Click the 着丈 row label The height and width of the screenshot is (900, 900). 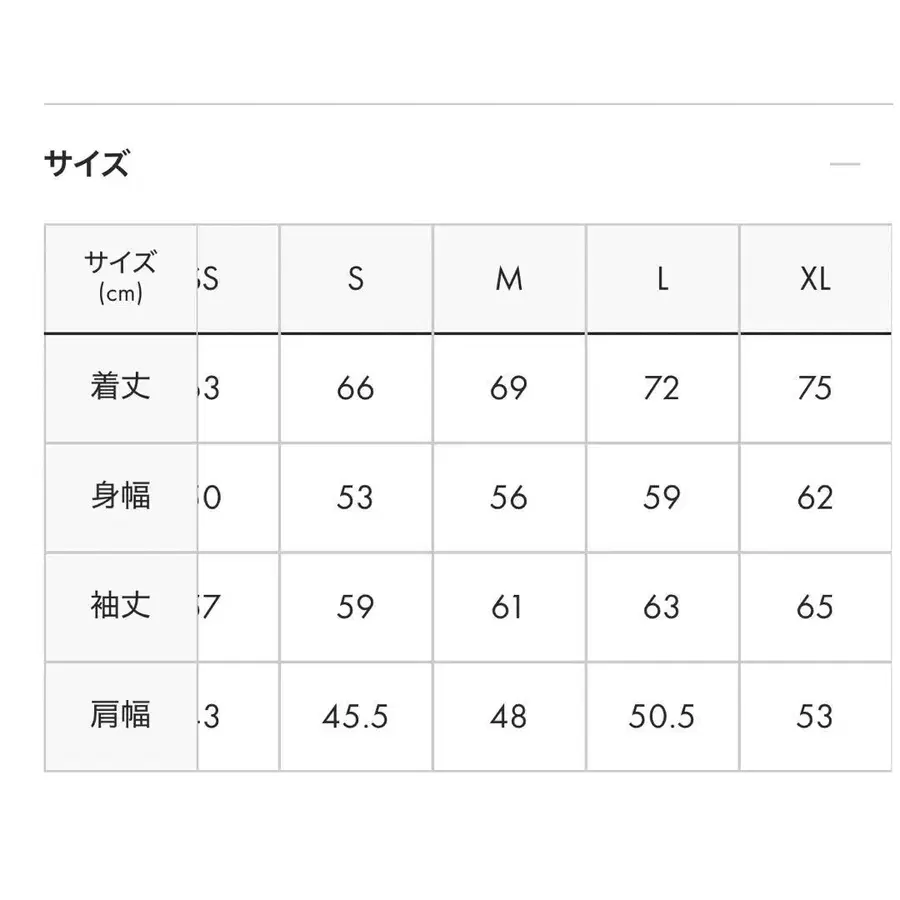click(x=120, y=388)
